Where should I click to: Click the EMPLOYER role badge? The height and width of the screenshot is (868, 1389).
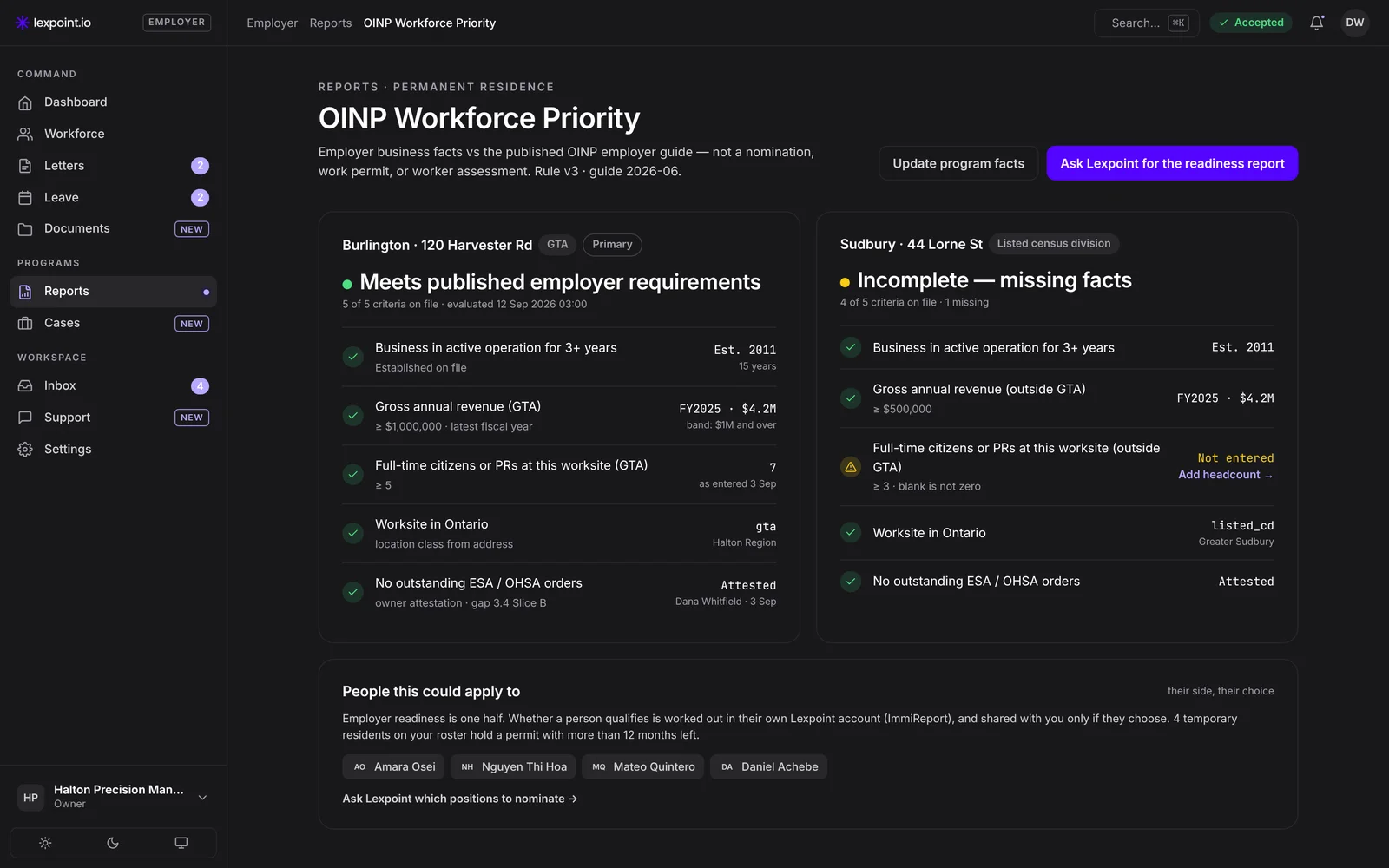tap(176, 23)
